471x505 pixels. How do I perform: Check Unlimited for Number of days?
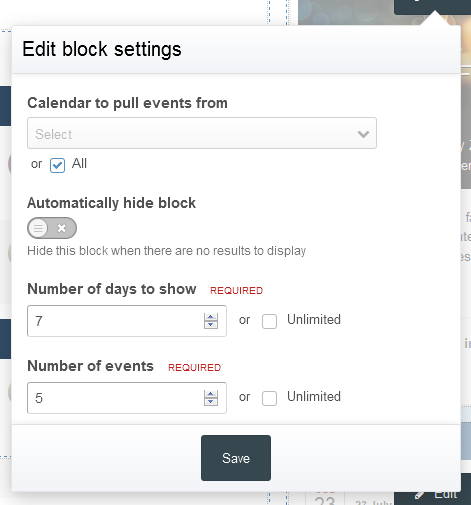[x=269, y=321]
